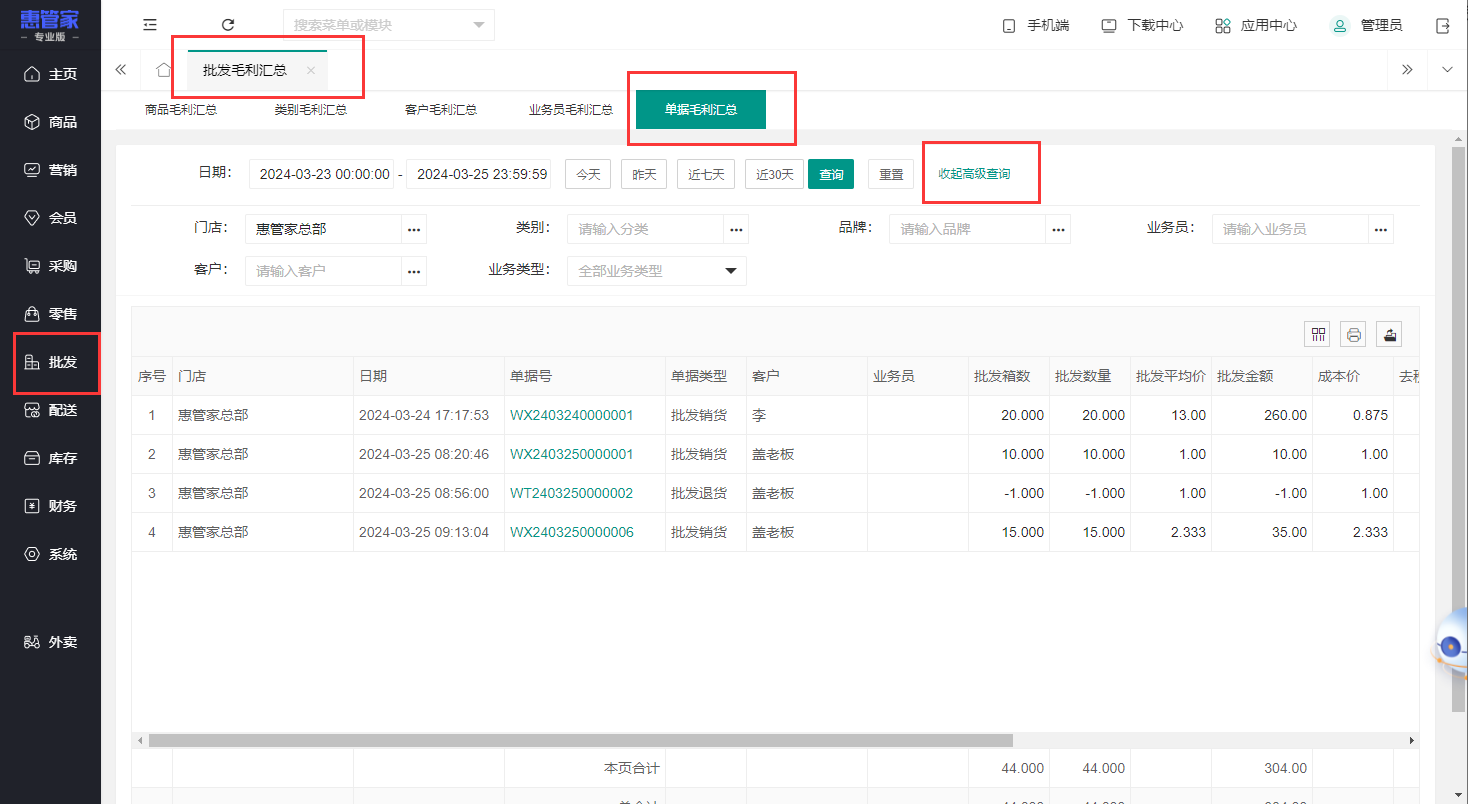Click the 查询 button
The image size is (1468, 804).
[831, 174]
